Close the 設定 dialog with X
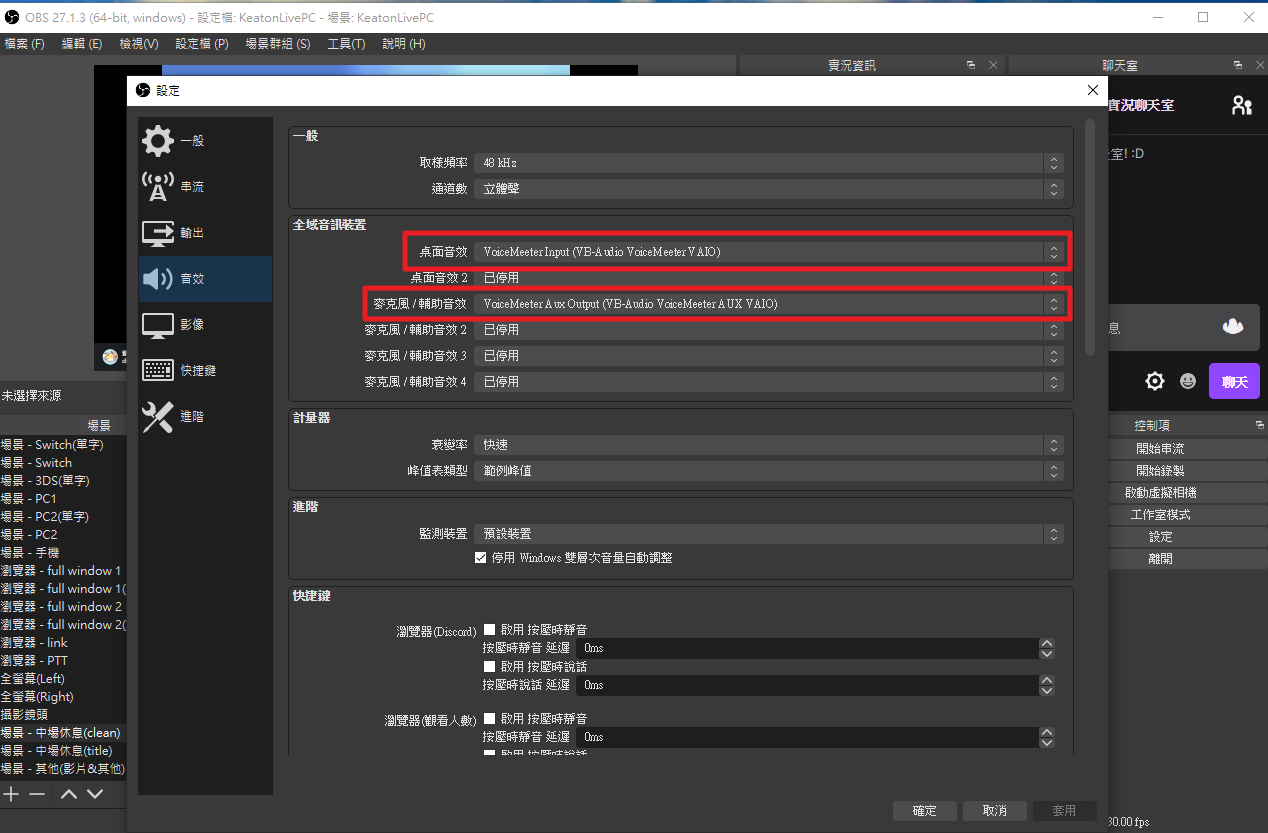Screen dimensions: 1268x833 1093,90
